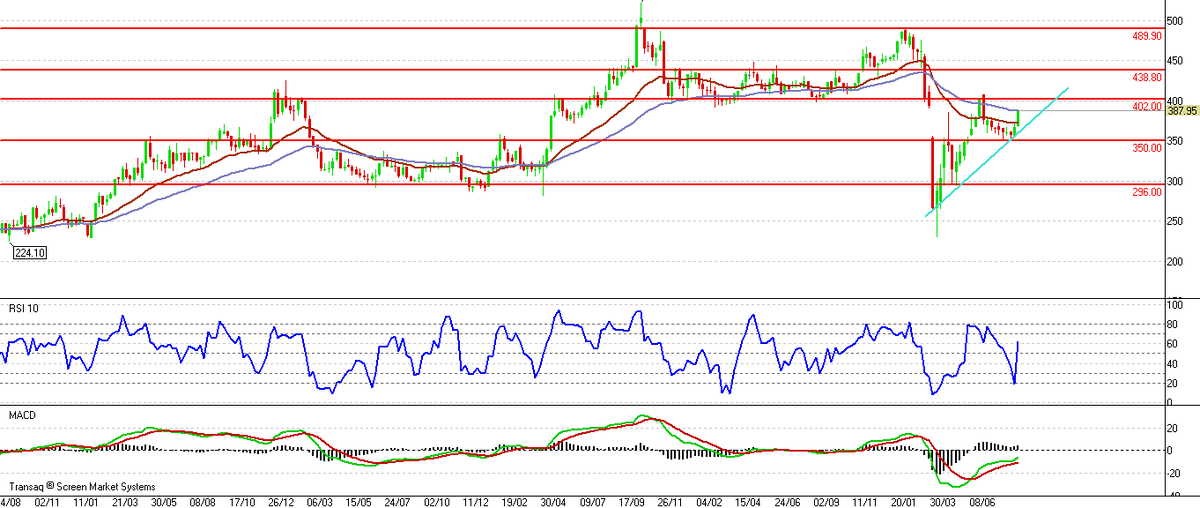Image resolution: width=1200 pixels, height=508 pixels.
Task: Click the 80 value on RSI scale
Action: [1174, 324]
